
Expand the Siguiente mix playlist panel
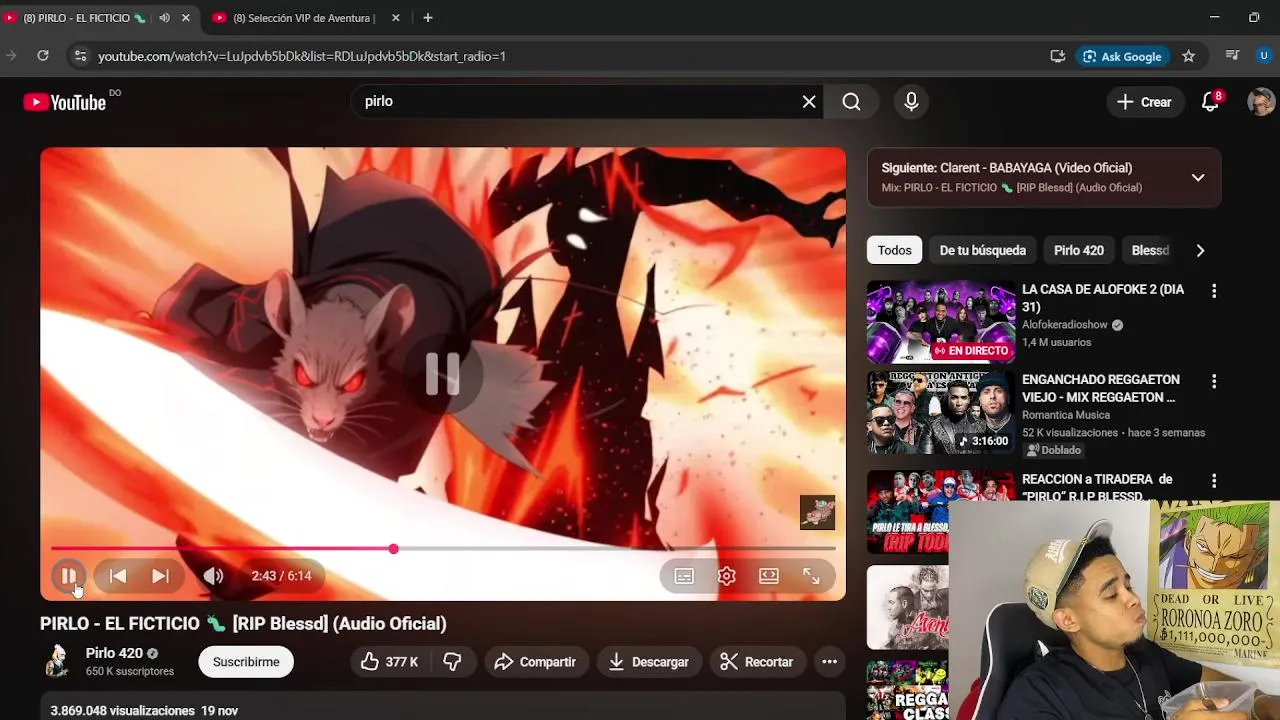point(1197,178)
